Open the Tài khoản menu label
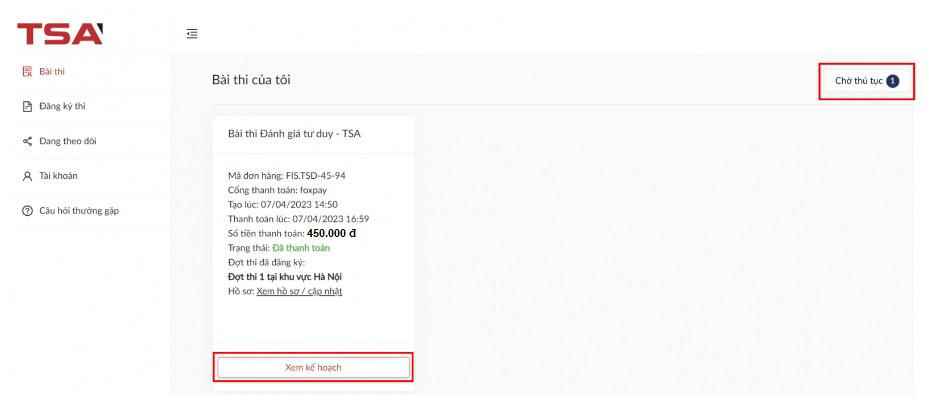Screen dimensions: 929x406 58,176
